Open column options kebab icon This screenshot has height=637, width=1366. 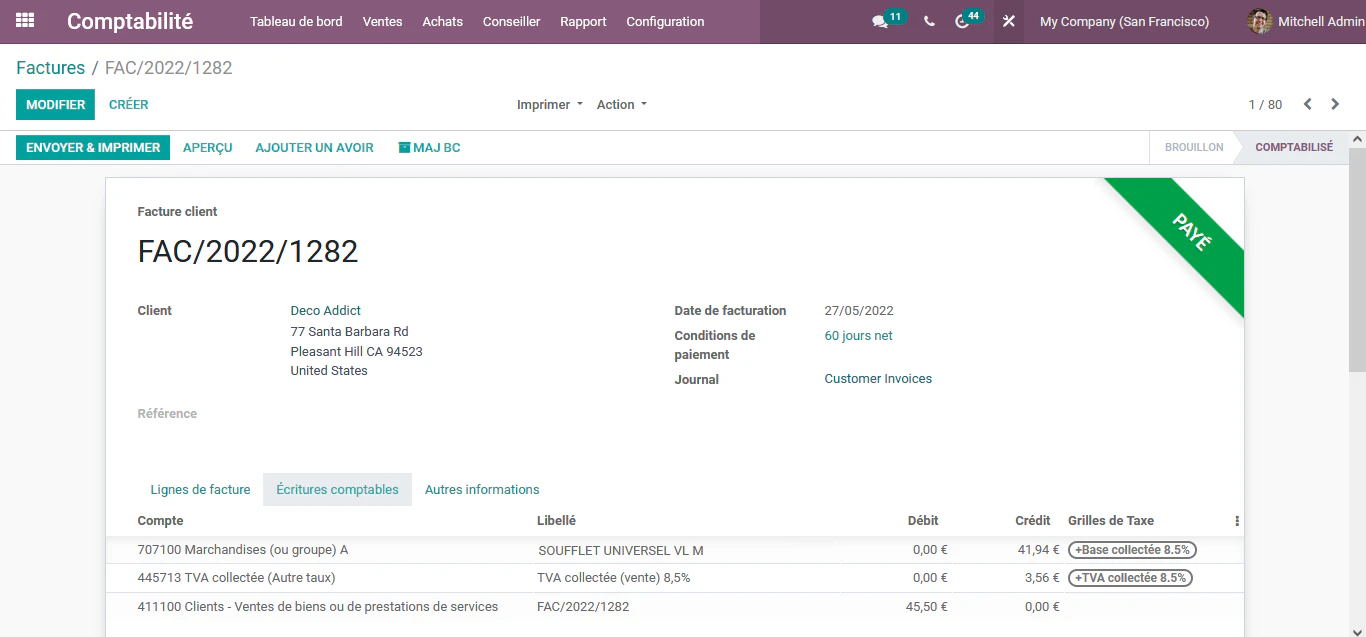pos(1237,521)
